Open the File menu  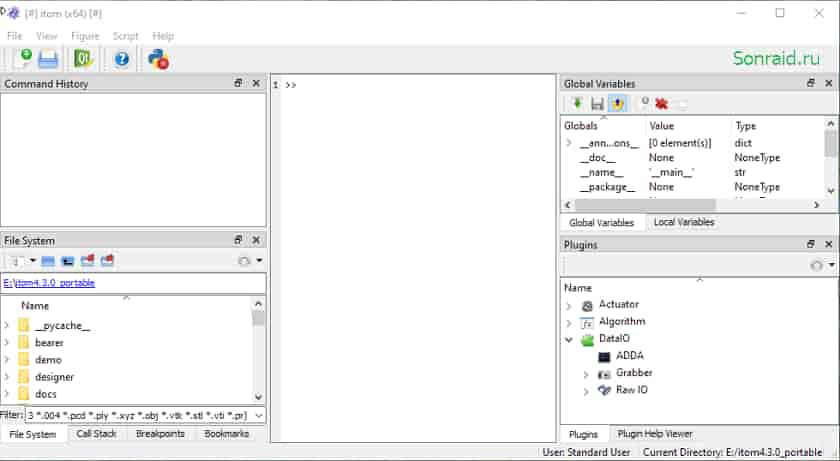click(x=14, y=36)
